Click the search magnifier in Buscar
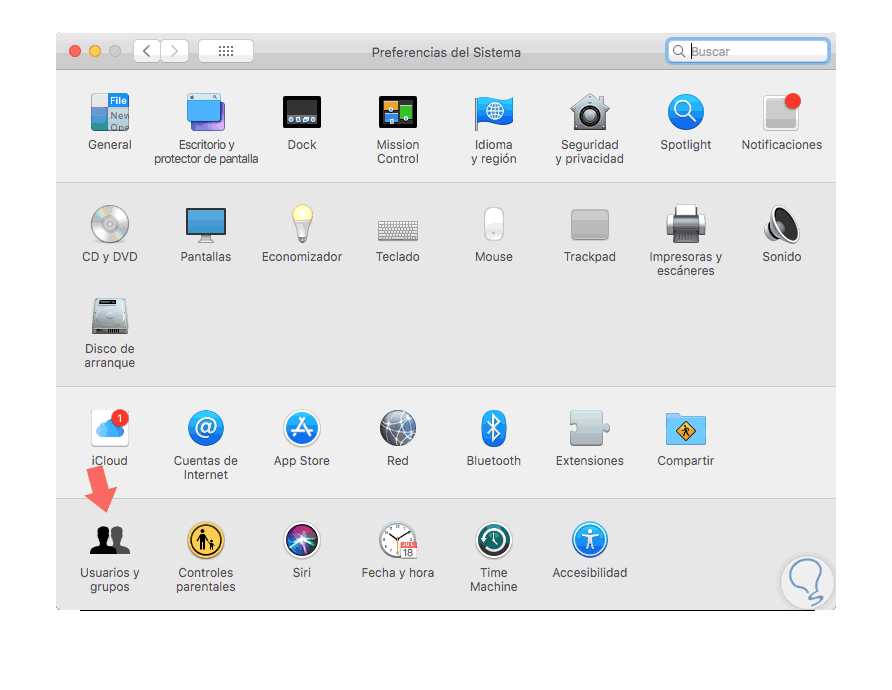Screen dimensions: 892x690 [679, 51]
